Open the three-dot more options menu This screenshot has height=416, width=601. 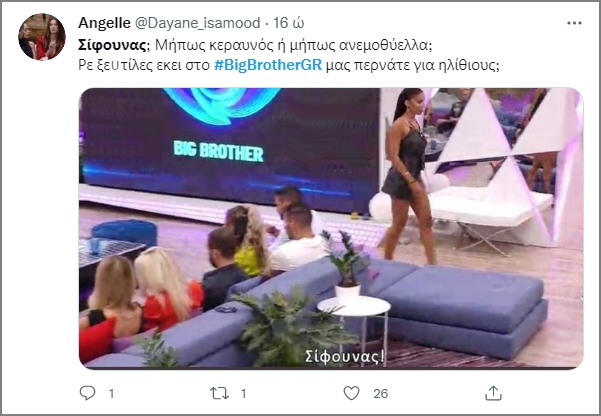(x=574, y=23)
